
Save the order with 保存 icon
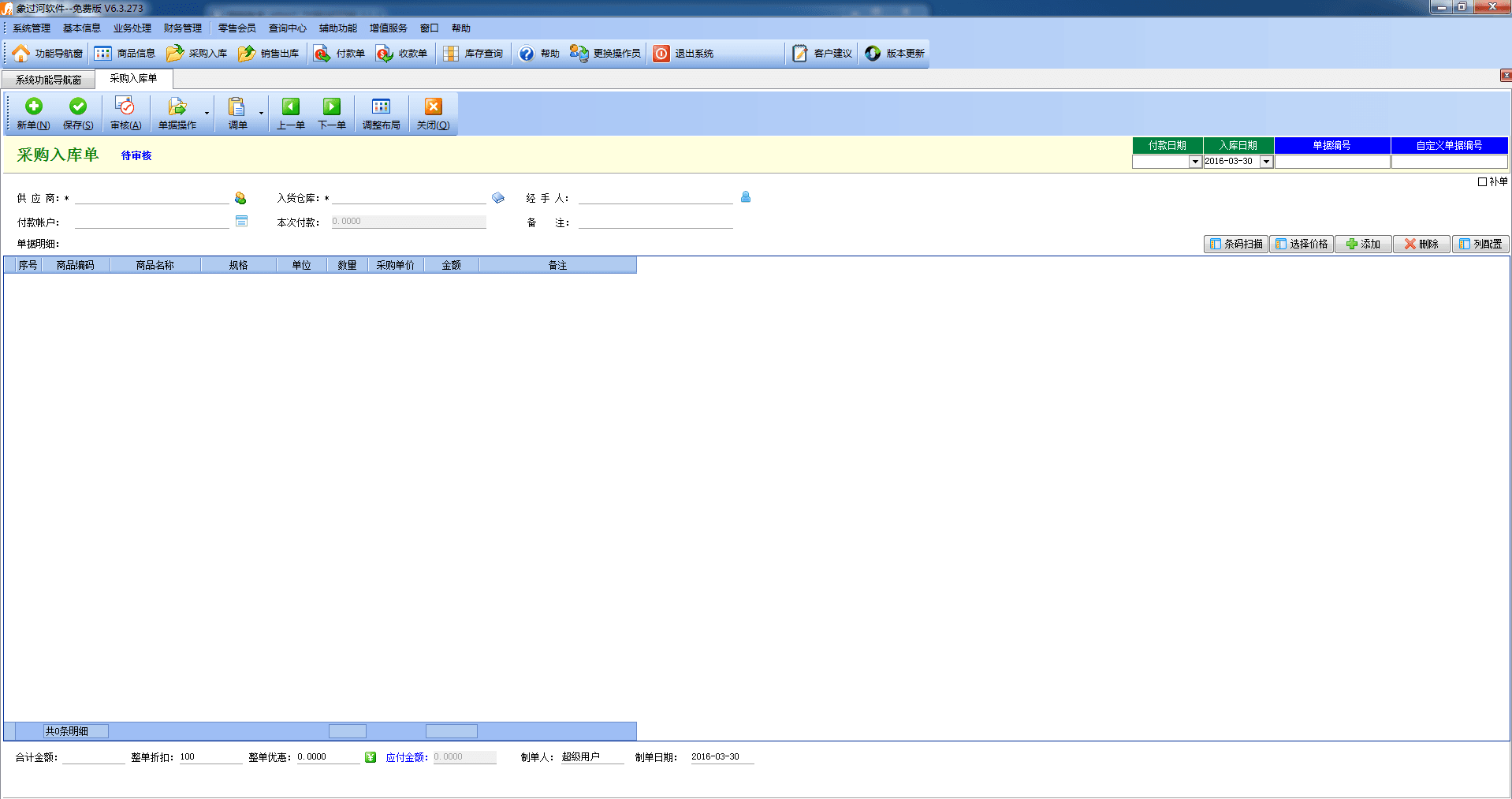click(x=77, y=107)
